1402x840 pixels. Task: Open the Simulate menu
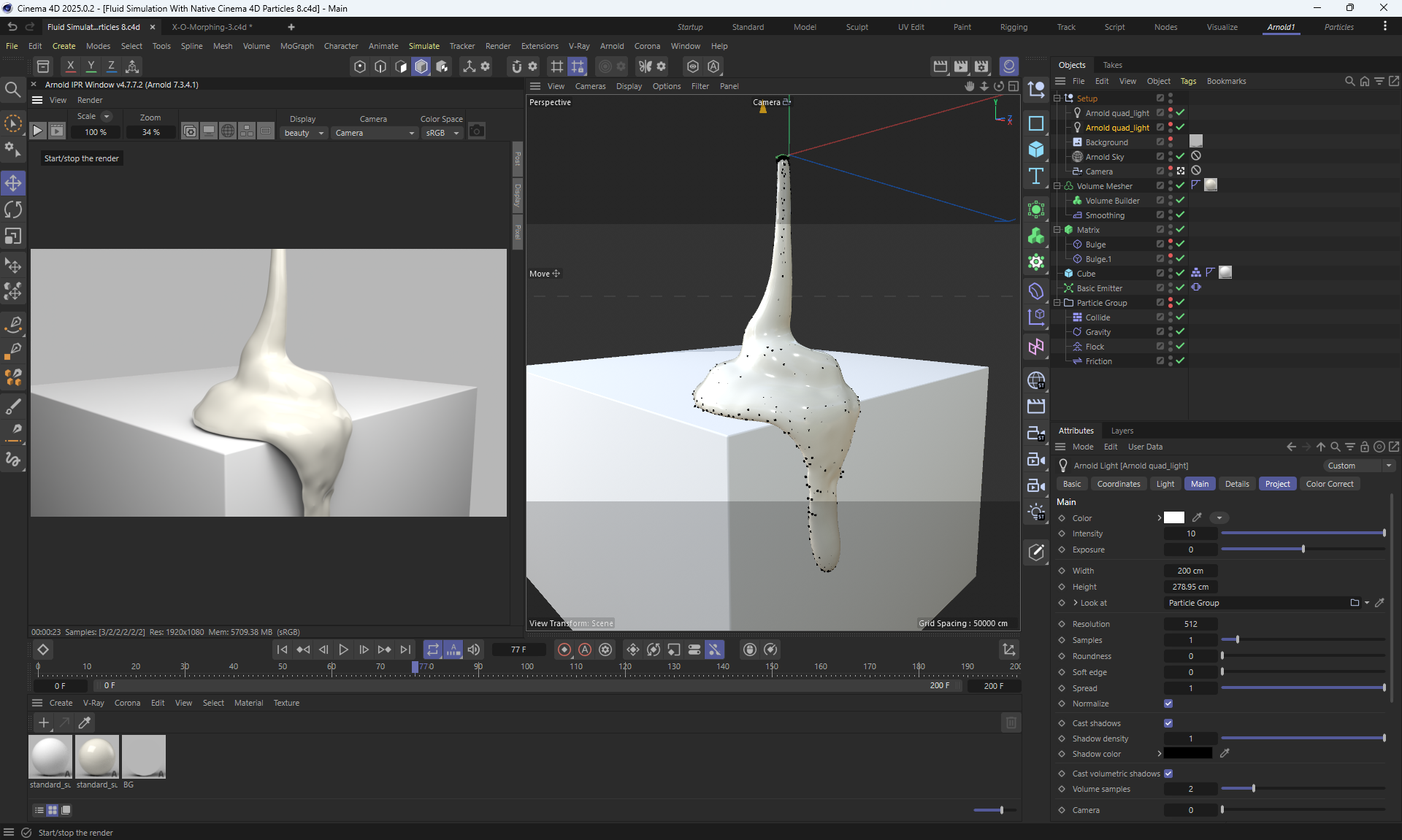pos(424,46)
